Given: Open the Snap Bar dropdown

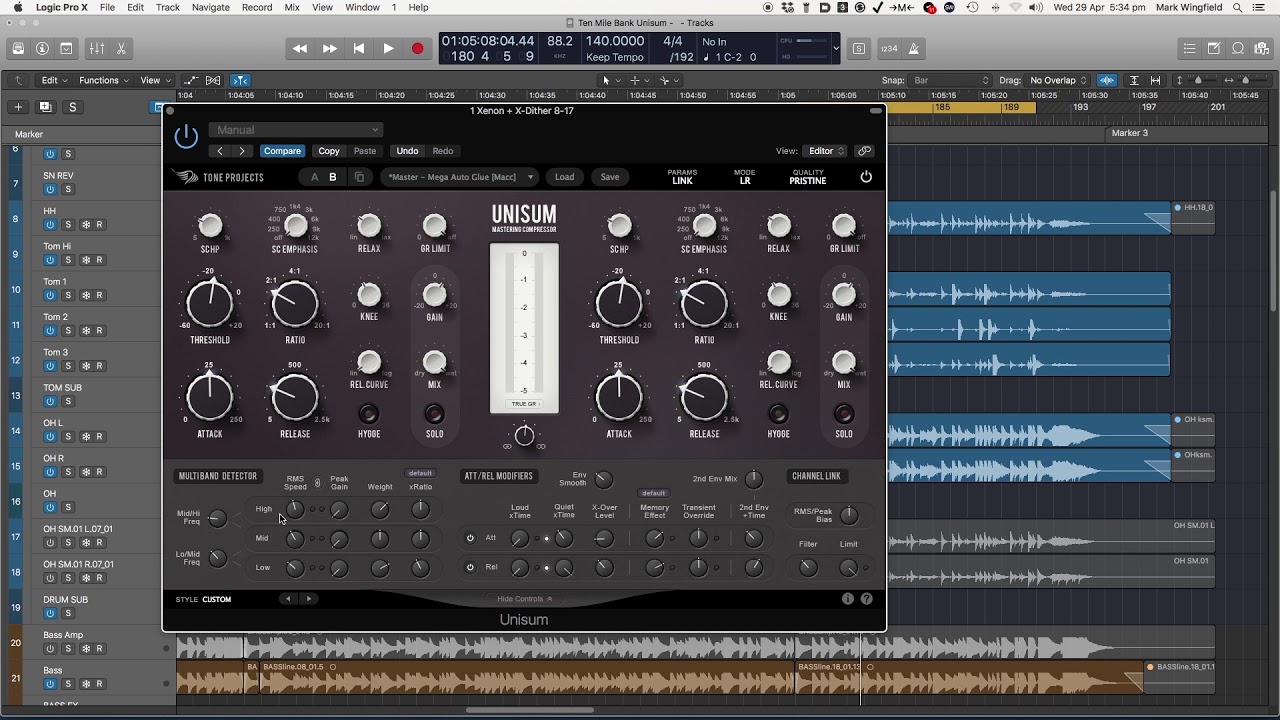Looking at the screenshot, I should point(951,80).
